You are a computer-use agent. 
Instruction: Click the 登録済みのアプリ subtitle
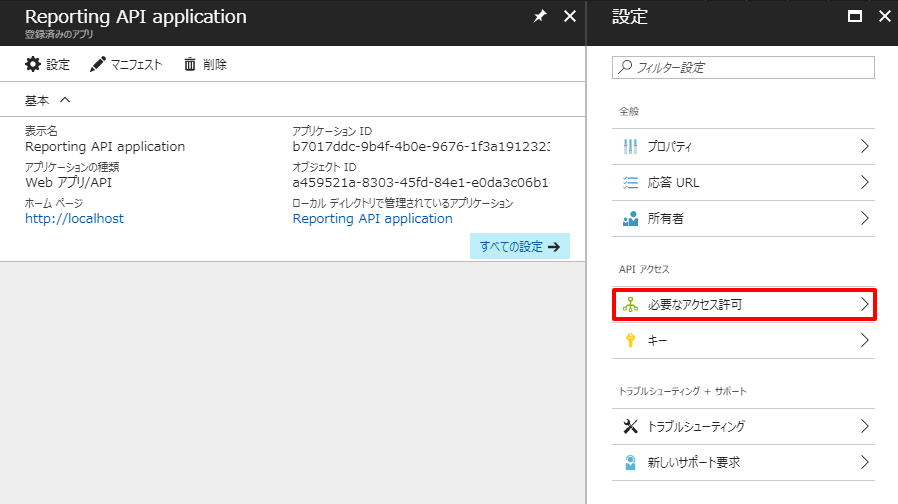(x=59, y=34)
